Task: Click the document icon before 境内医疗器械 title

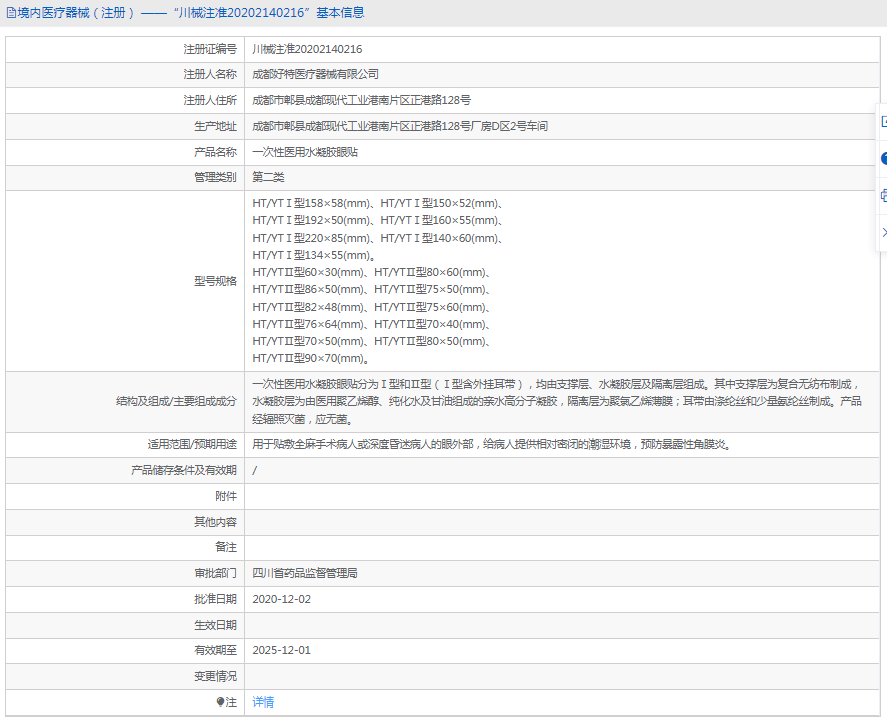Action: [11, 13]
